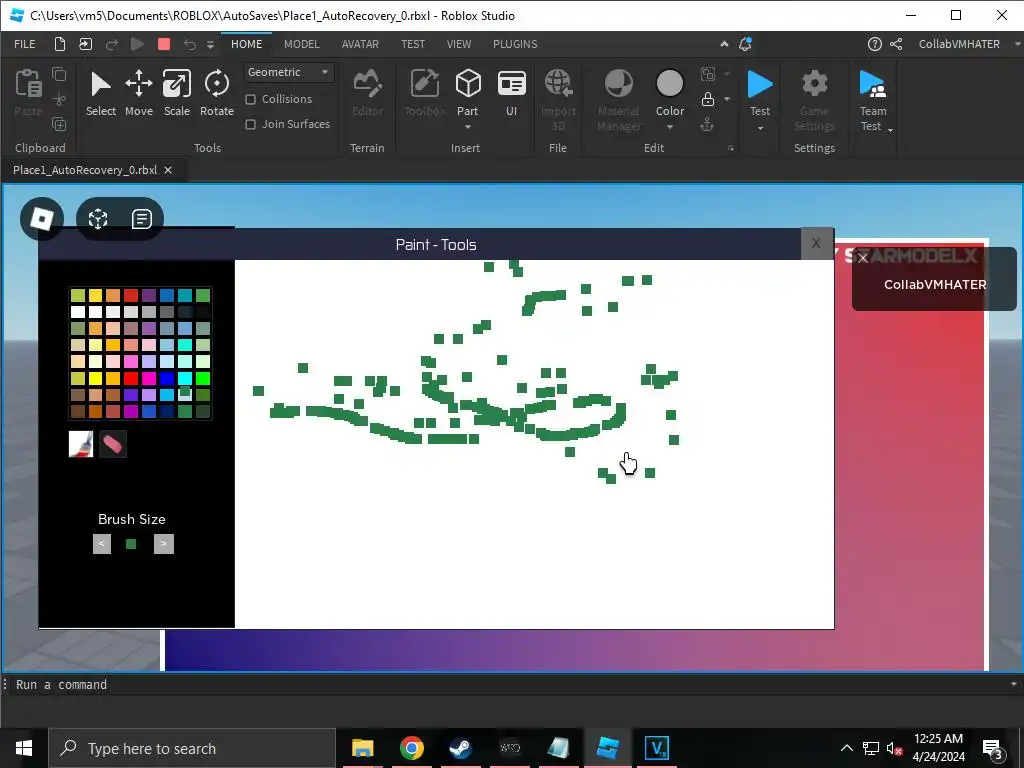Pick the pure red swatch in palette

pyautogui.click(x=131, y=378)
